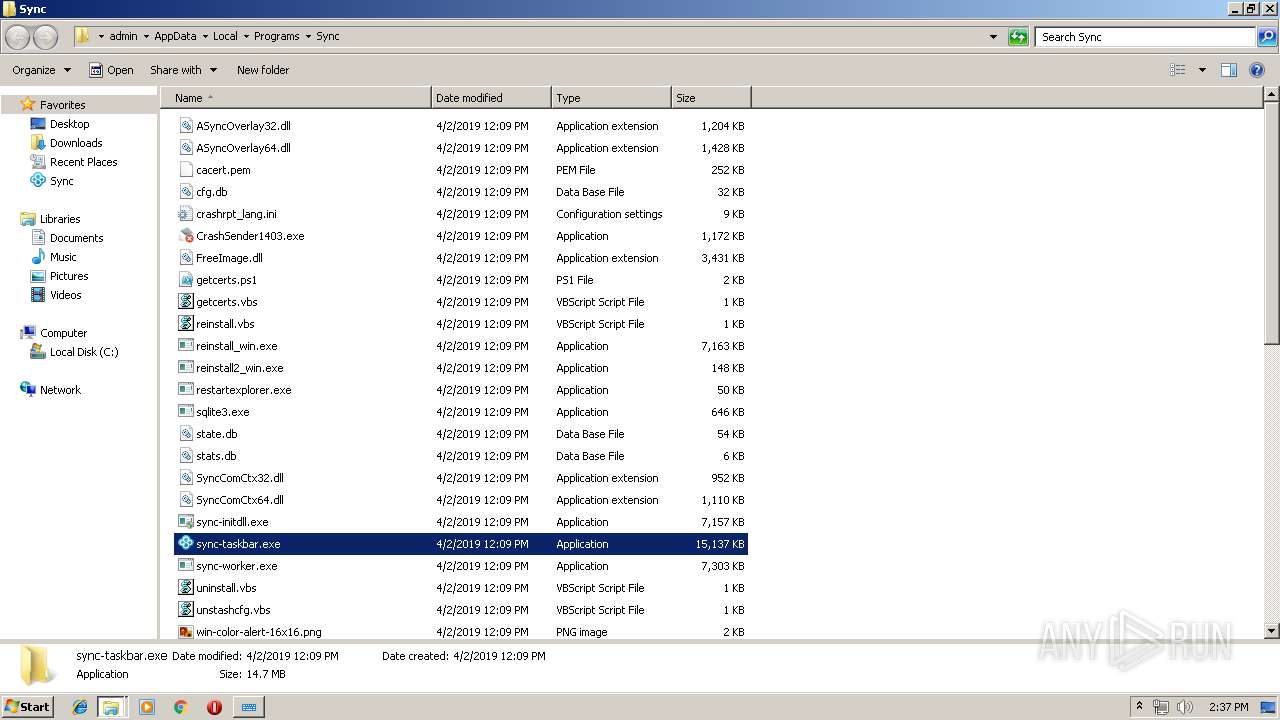Screen dimensions: 1280x720
Task: Select the sync-taskbar.exe file icon
Action: 185,543
